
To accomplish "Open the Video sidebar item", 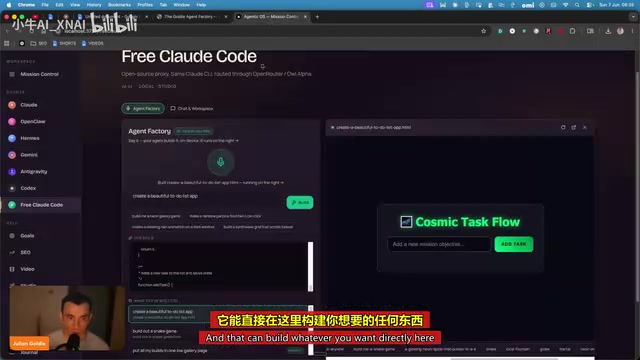I will click(27, 269).
